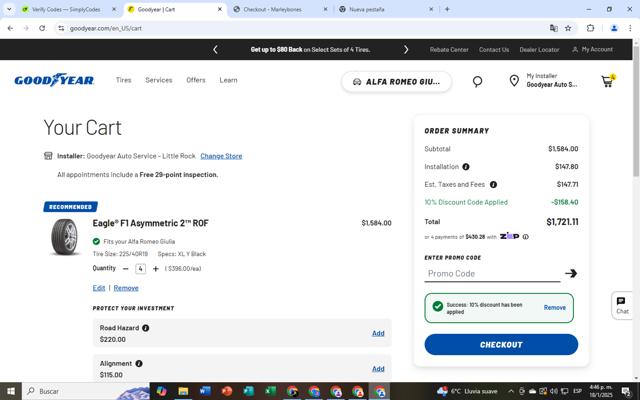Click the Alfa Romeo Giulia vehicle selector
This screenshot has width=640, height=400.
(x=396, y=82)
